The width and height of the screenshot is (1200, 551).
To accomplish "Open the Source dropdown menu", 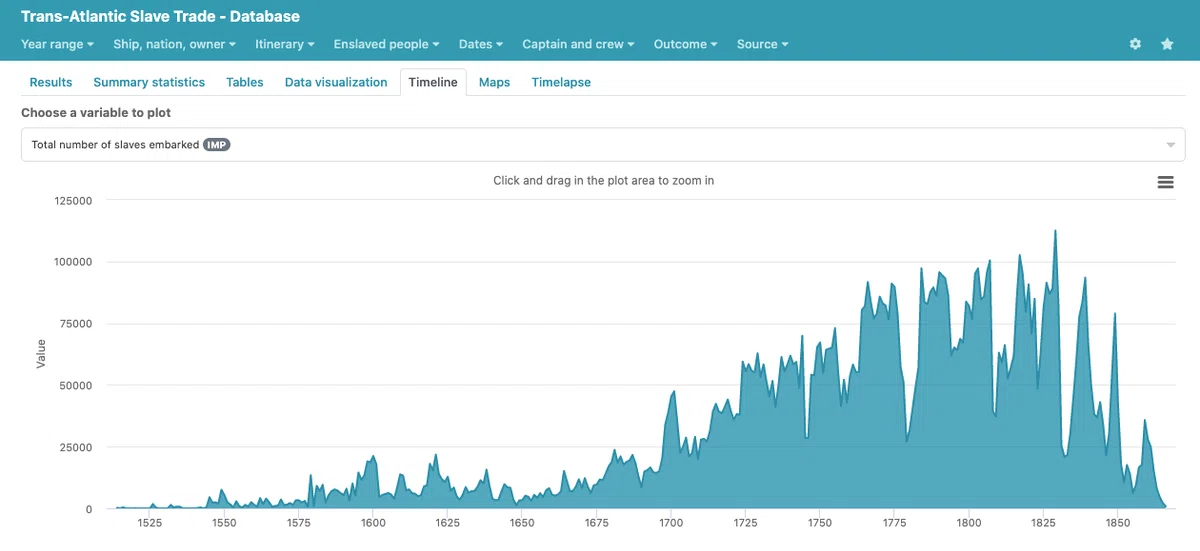I will point(762,44).
